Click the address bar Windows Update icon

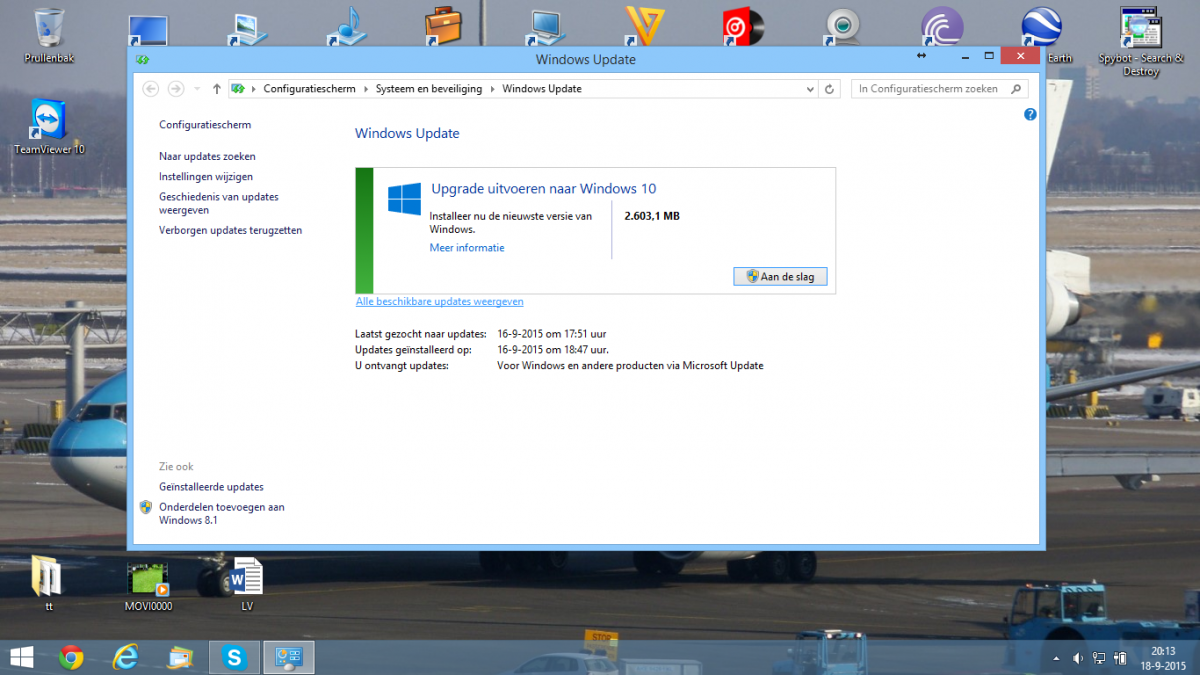point(238,89)
